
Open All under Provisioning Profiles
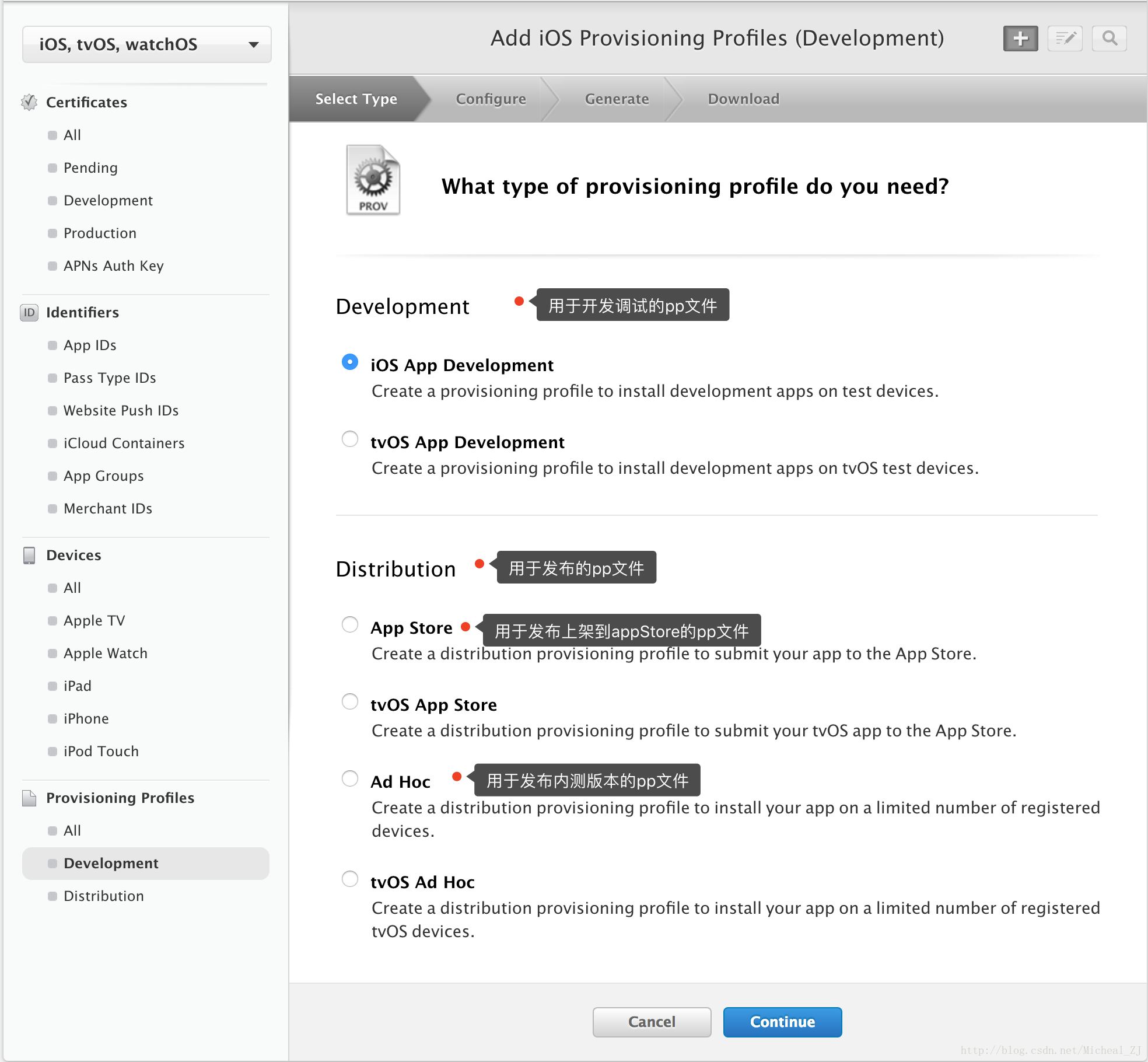[x=72, y=830]
